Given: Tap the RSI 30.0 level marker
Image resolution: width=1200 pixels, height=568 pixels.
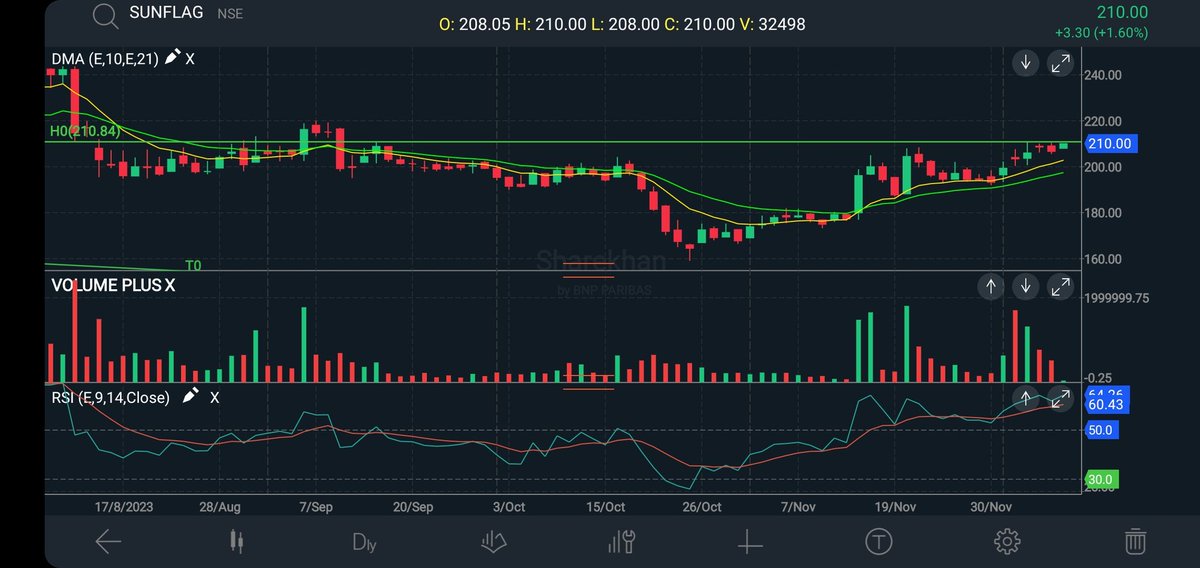Looking at the screenshot, I should coord(1100,480).
